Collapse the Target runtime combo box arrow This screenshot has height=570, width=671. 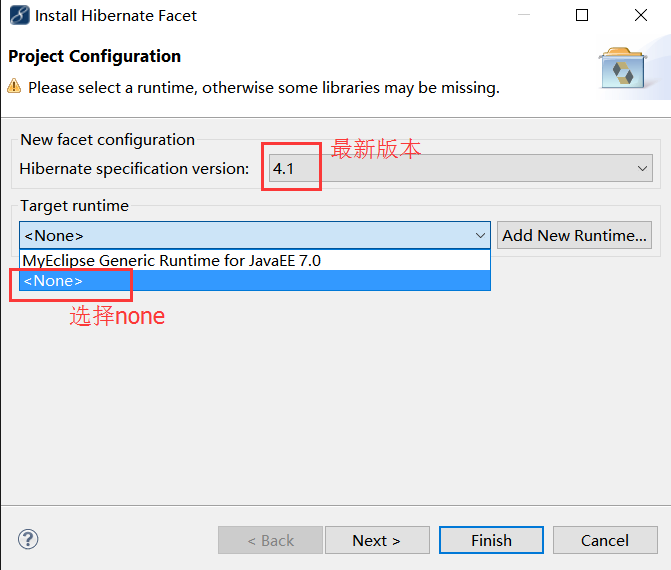point(480,236)
